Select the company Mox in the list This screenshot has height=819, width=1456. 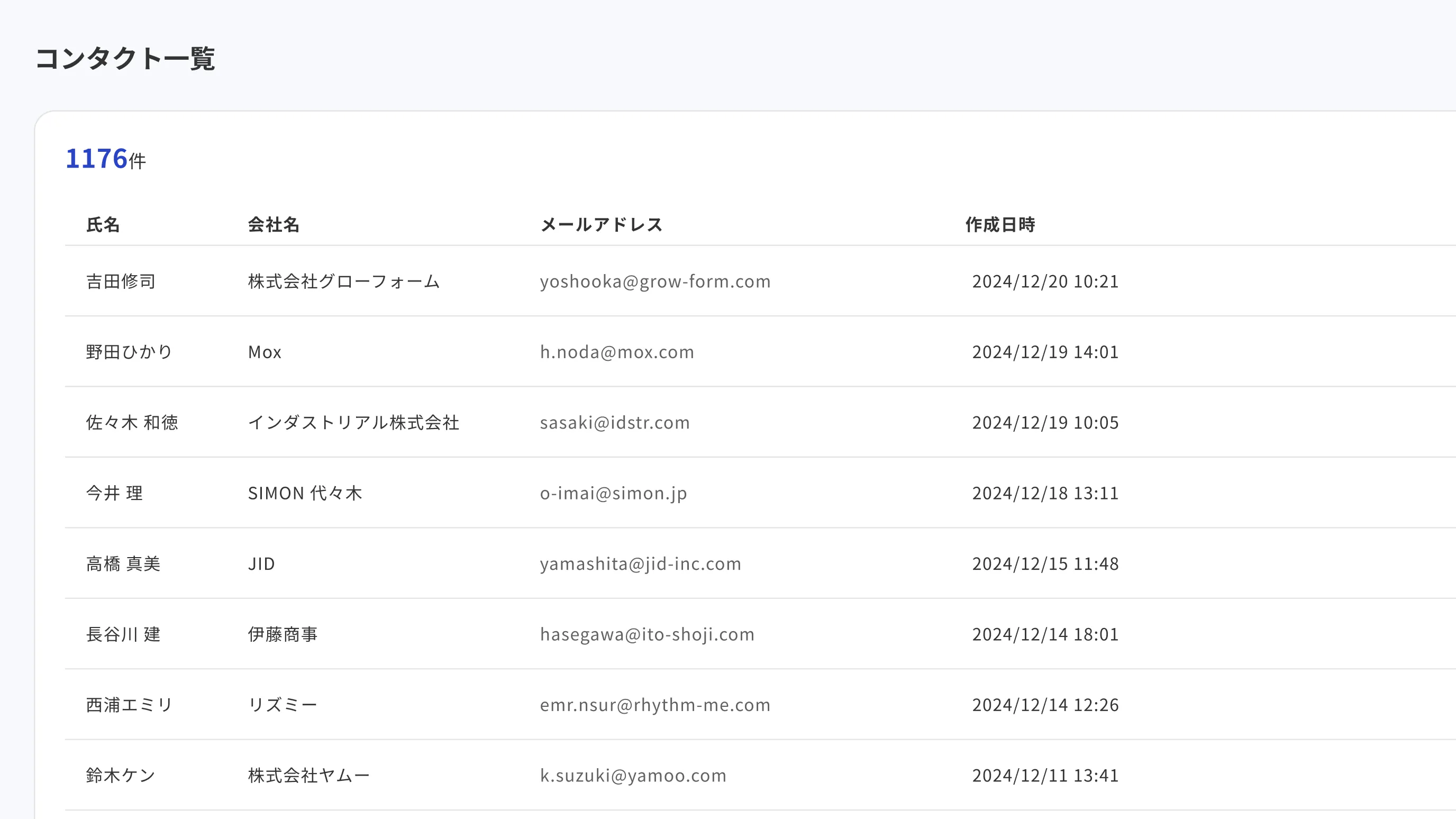click(x=265, y=351)
